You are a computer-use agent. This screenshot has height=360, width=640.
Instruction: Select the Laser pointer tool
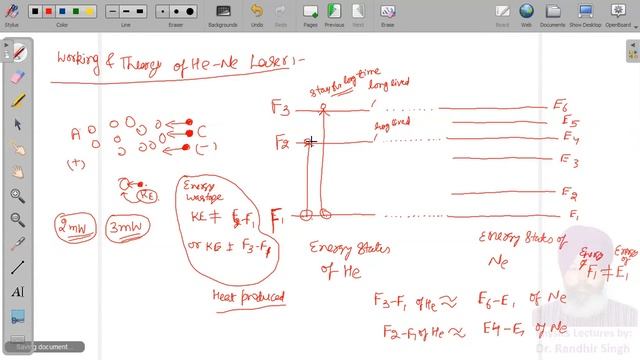18,244
